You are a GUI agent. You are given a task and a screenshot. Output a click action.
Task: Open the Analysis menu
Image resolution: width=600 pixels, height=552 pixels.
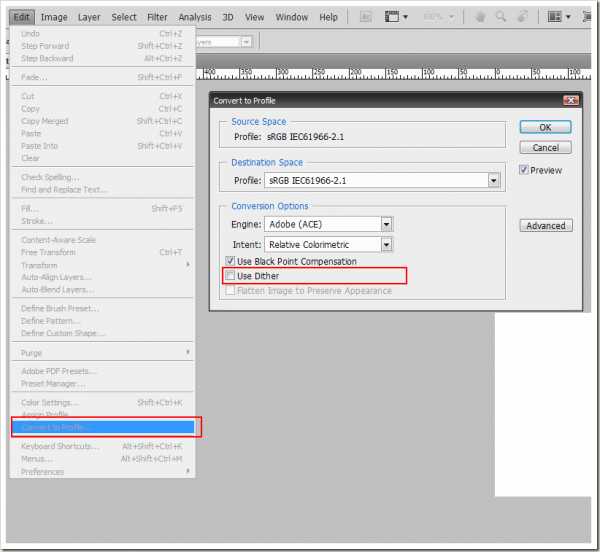195,17
